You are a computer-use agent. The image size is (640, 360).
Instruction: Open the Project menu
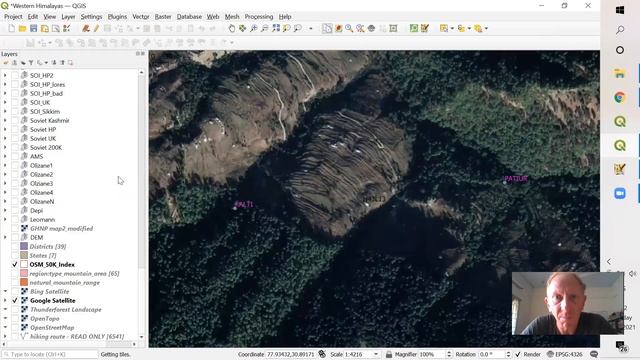tap(13, 17)
